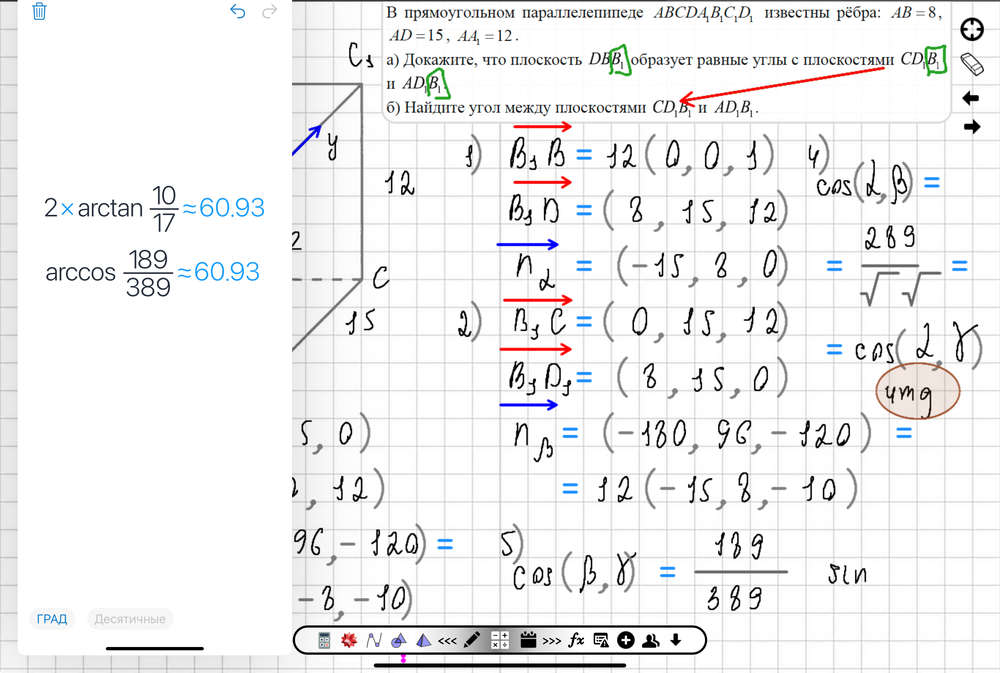Viewport: 1000px width, 673px height.
Task: Open the fx functions tool
Action: [x=576, y=640]
